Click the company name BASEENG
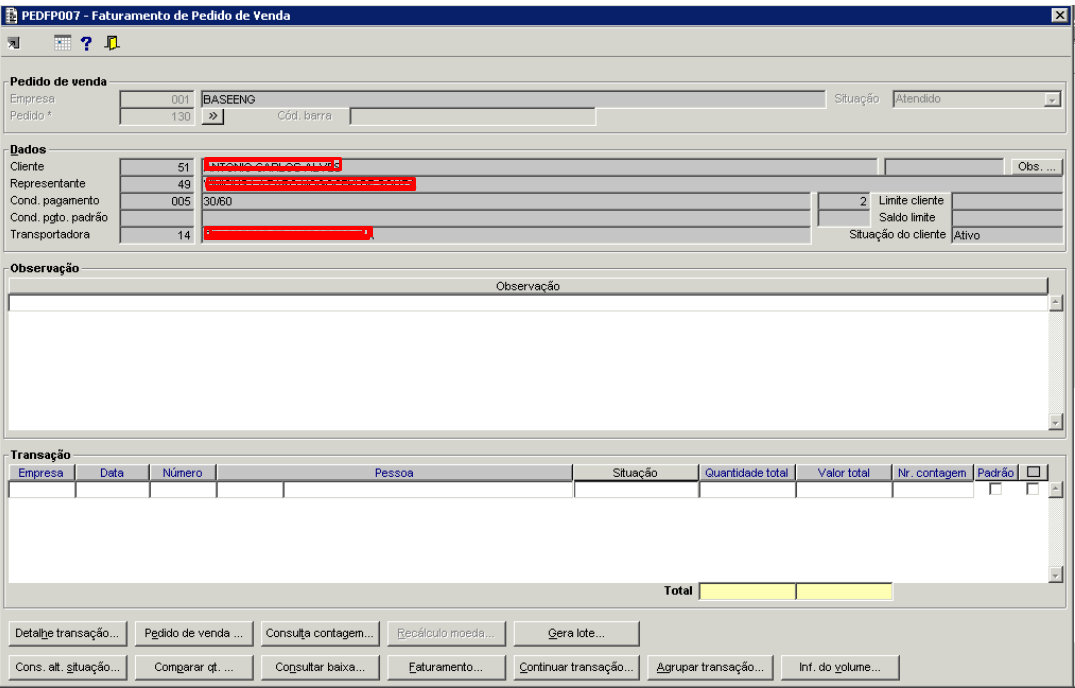1075x688 pixels. pos(229,100)
